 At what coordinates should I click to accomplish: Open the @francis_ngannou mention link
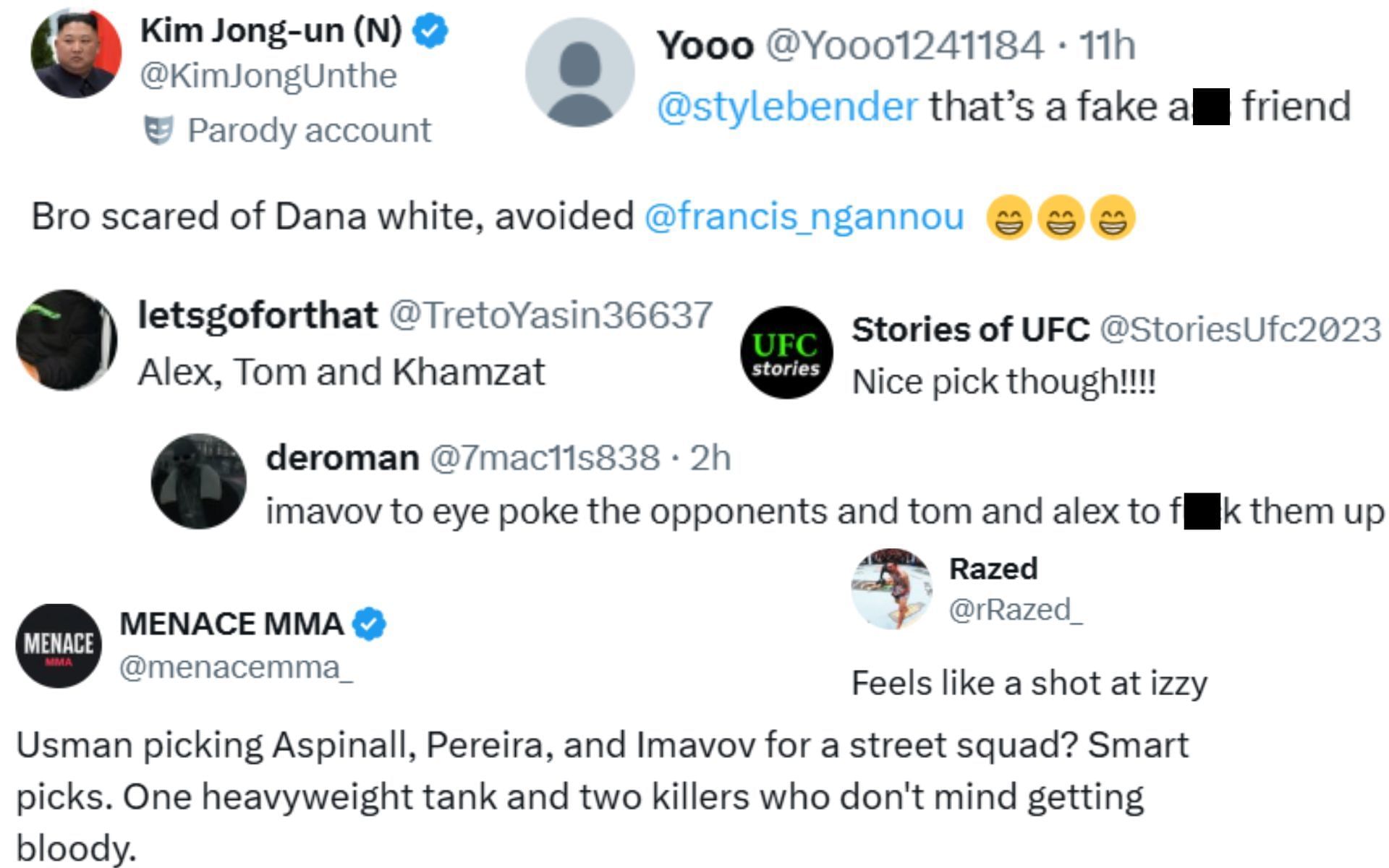point(804,216)
